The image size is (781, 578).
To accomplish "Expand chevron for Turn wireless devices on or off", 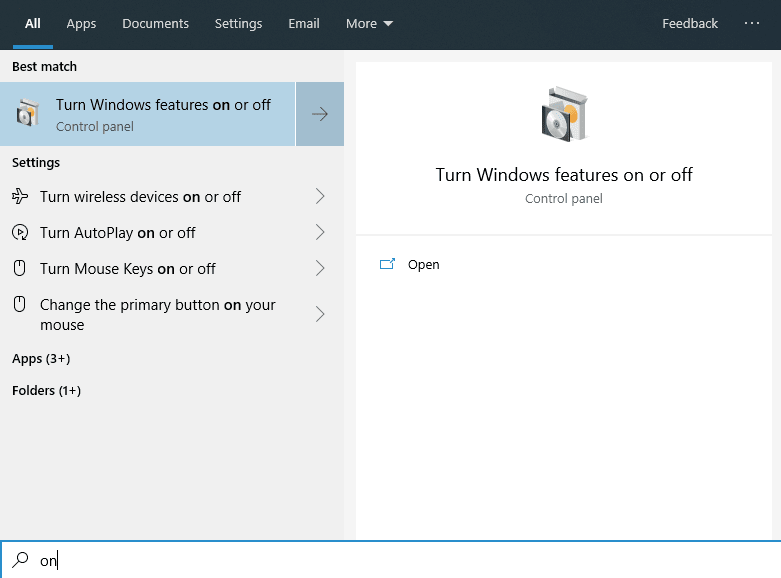I will [320, 196].
